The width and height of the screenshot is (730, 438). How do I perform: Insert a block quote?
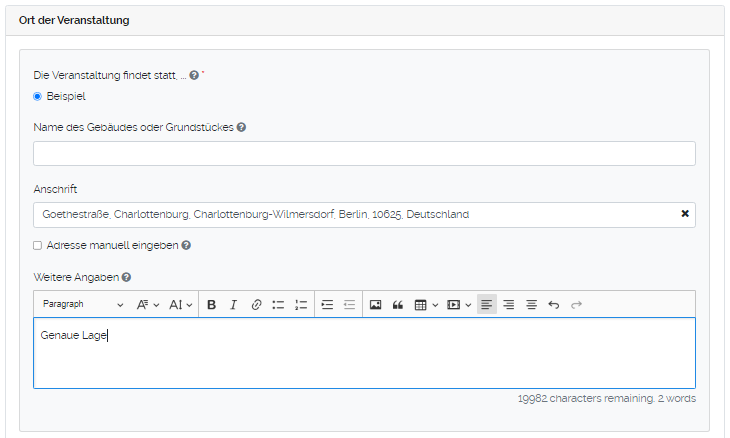click(397, 305)
